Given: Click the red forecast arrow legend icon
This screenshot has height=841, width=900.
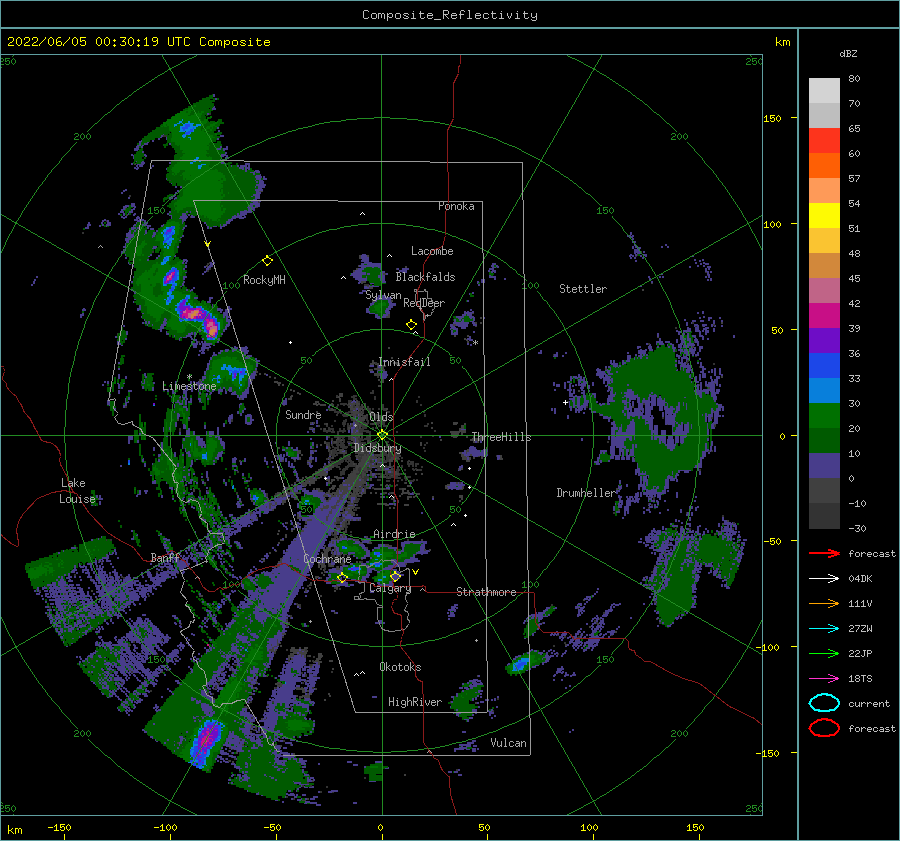Looking at the screenshot, I should click(824, 553).
